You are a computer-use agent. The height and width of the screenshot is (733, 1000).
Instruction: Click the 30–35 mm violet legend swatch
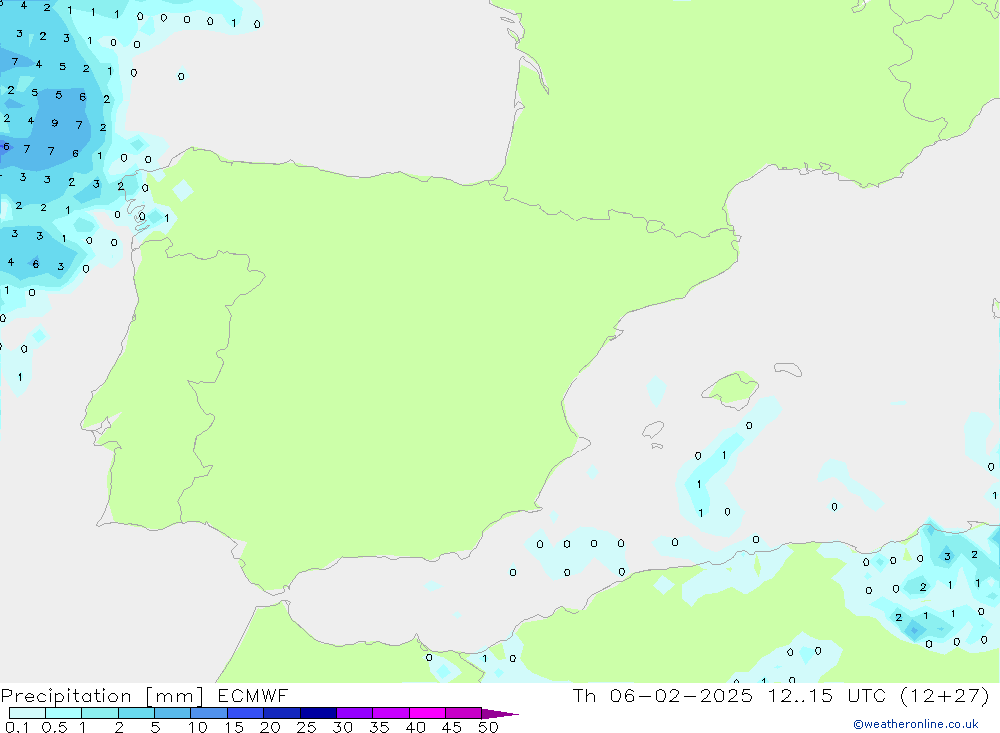pos(354,713)
